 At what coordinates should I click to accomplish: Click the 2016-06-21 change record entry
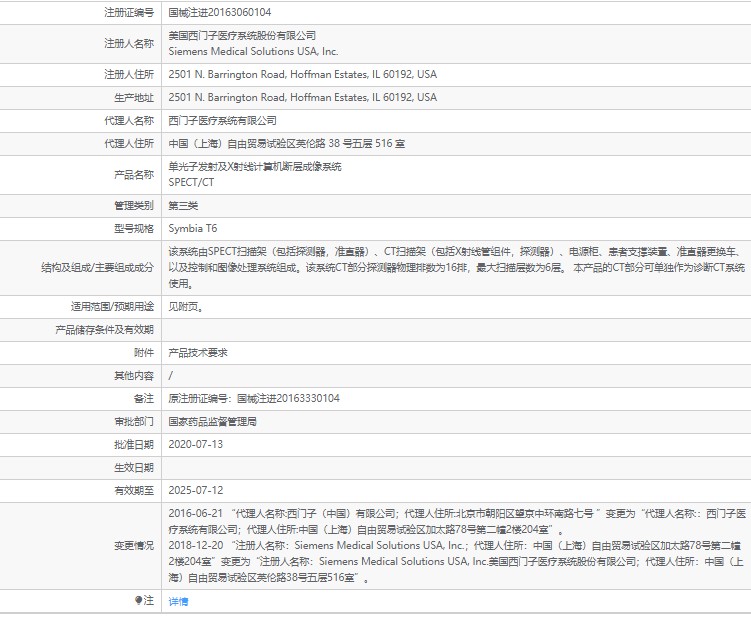457,522
